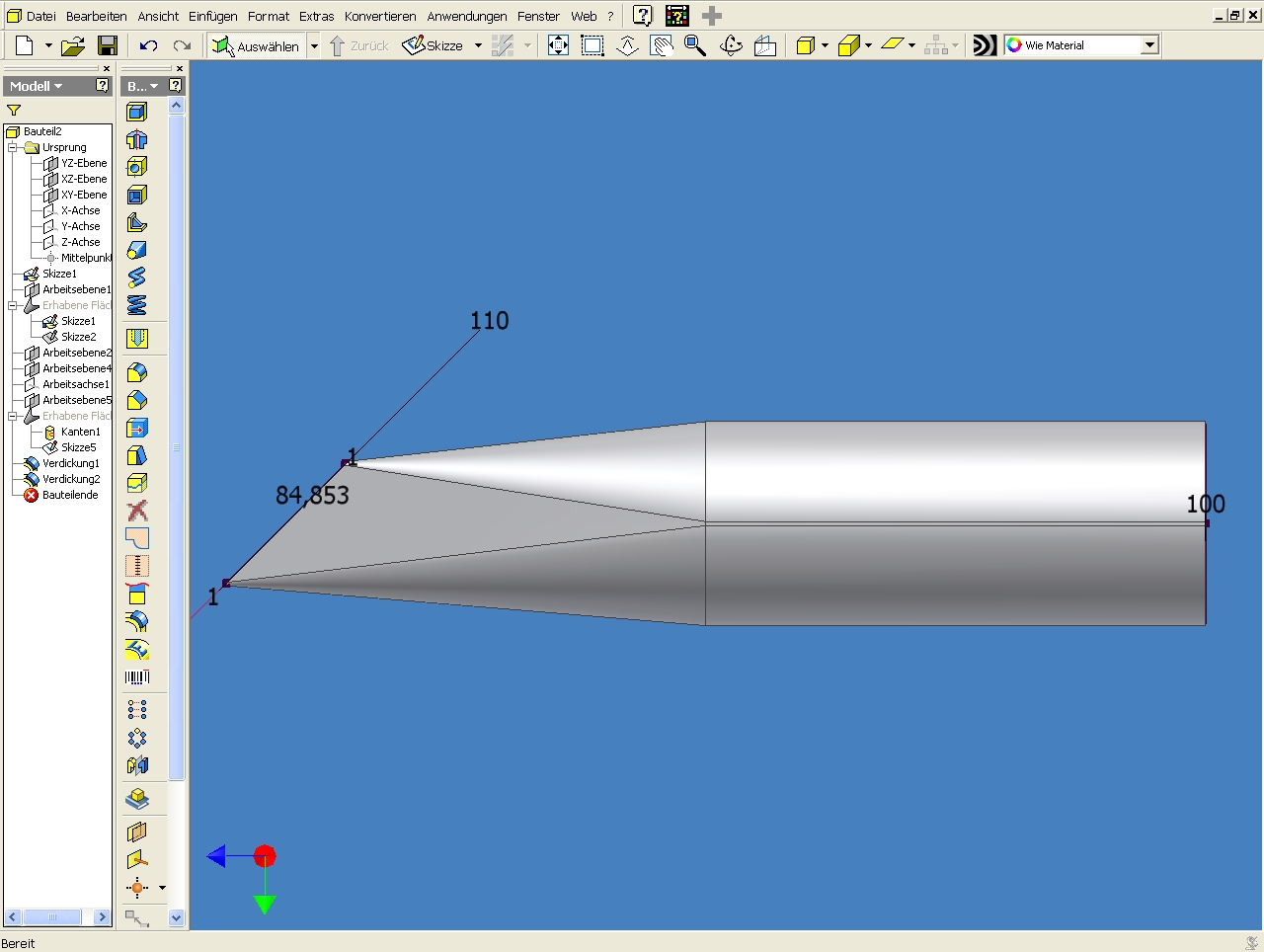Select the Extrusion feature tool
Image resolution: width=1264 pixels, height=952 pixels.
137,112
